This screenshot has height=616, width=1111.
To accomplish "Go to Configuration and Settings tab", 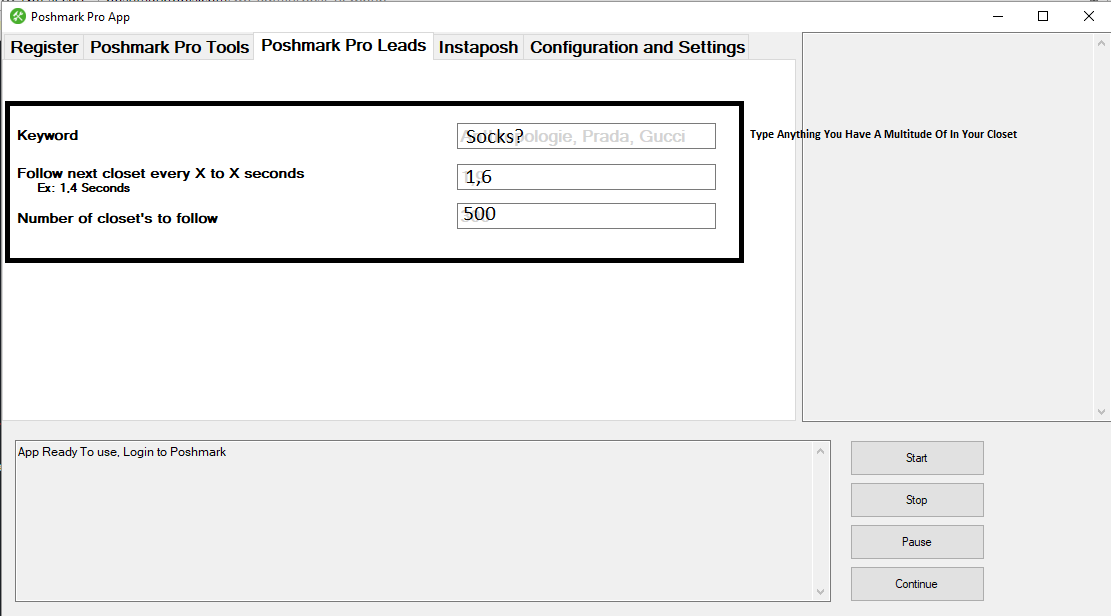I will (637, 47).
